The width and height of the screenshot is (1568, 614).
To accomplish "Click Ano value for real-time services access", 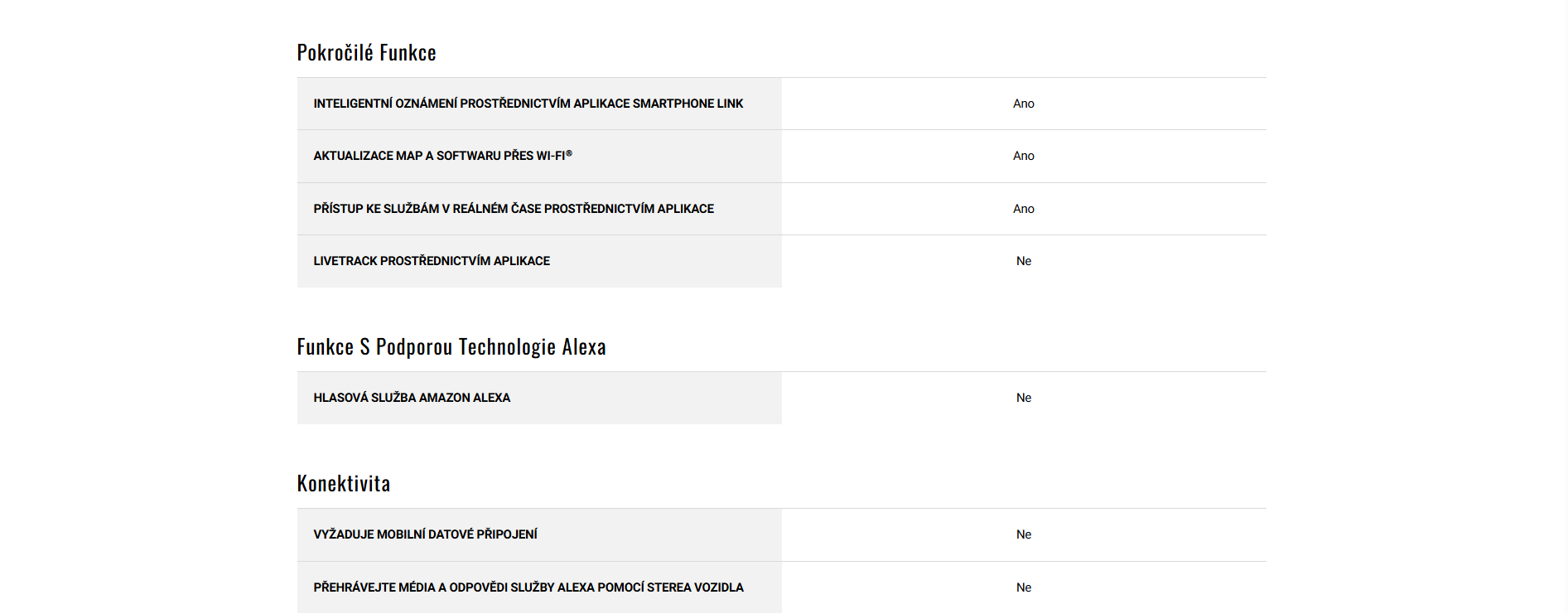I will click(x=1023, y=209).
